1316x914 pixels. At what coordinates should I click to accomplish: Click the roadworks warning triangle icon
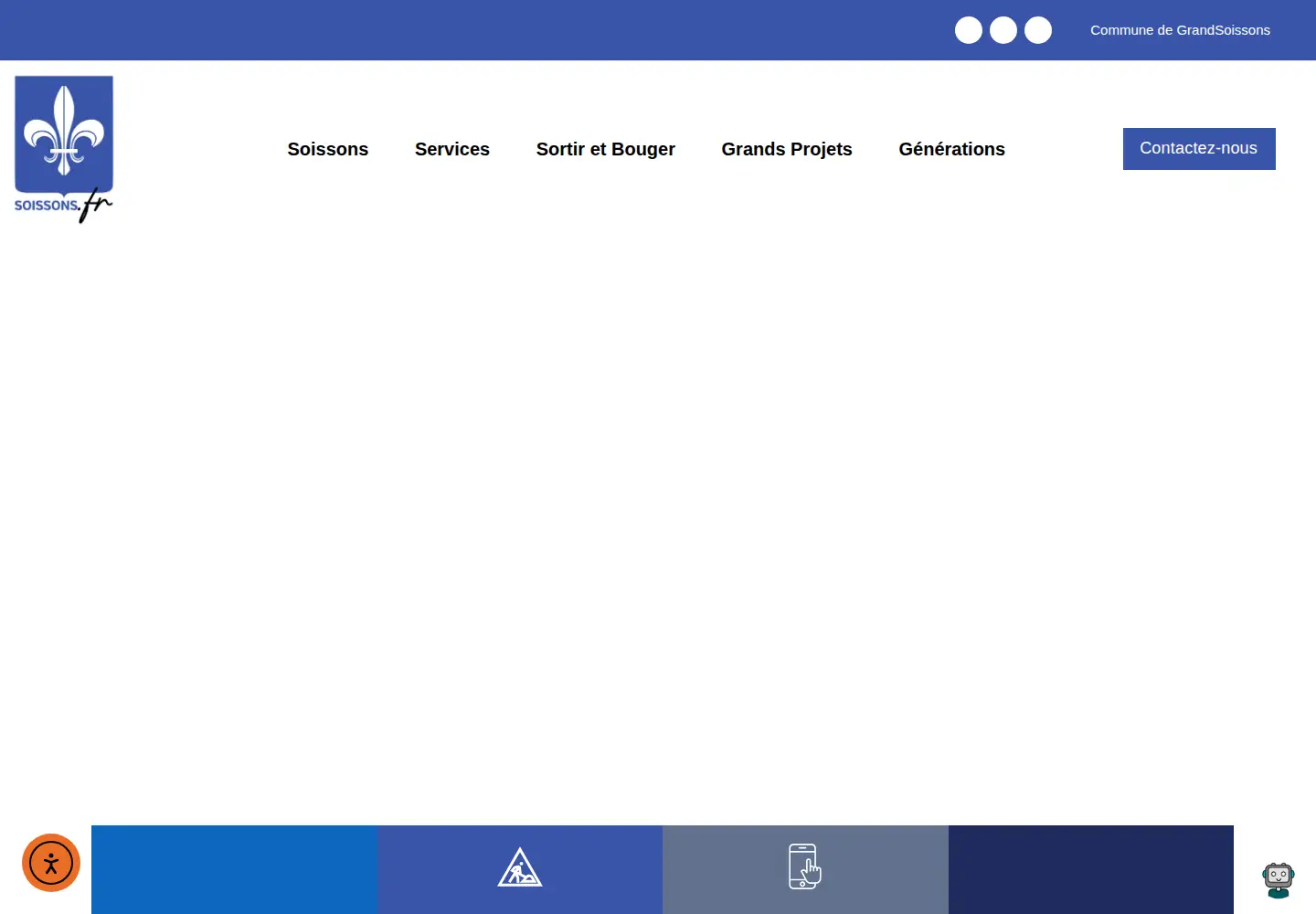pyautogui.click(x=520, y=867)
